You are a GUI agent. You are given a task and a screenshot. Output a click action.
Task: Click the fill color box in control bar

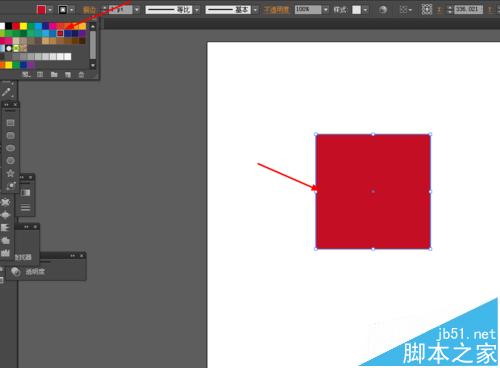pos(41,10)
